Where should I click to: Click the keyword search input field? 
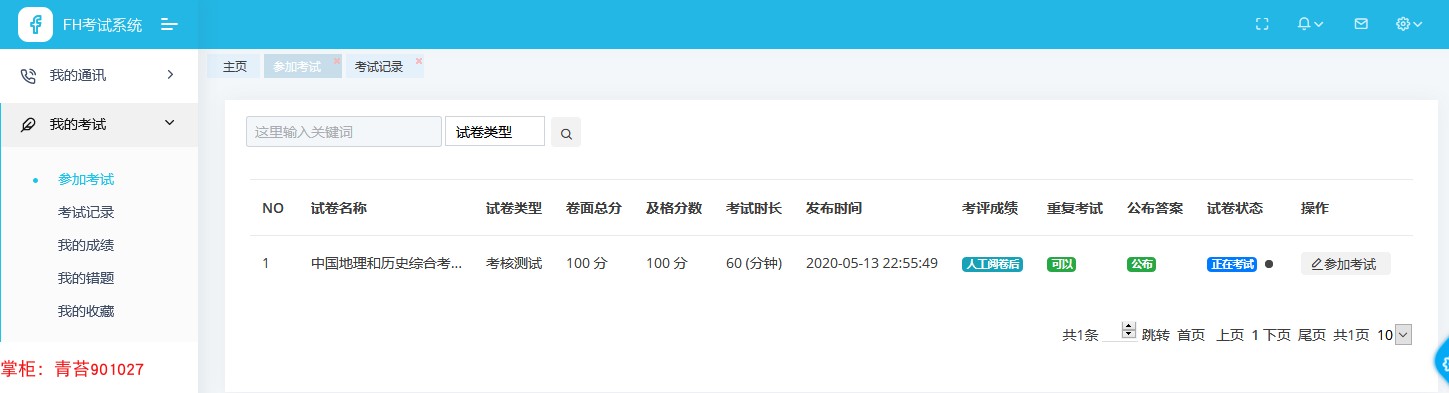point(343,131)
